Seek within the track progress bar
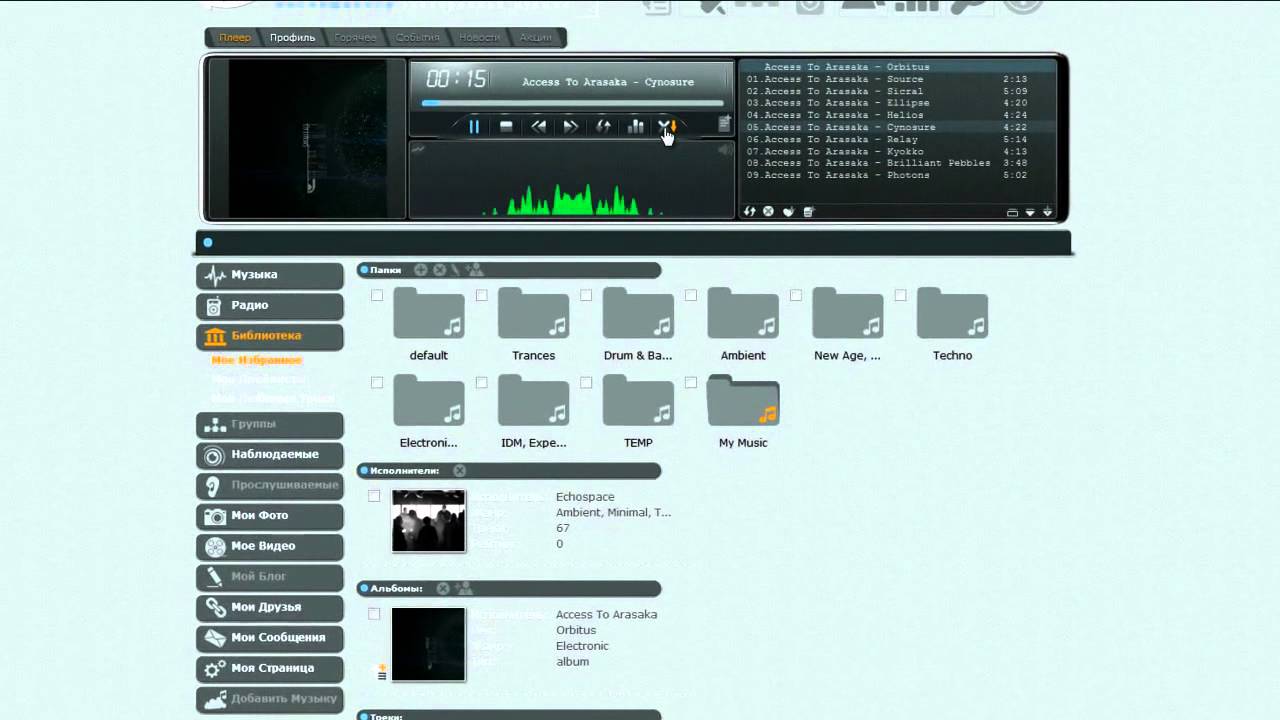Screen dimensions: 1280x720 (x=572, y=102)
